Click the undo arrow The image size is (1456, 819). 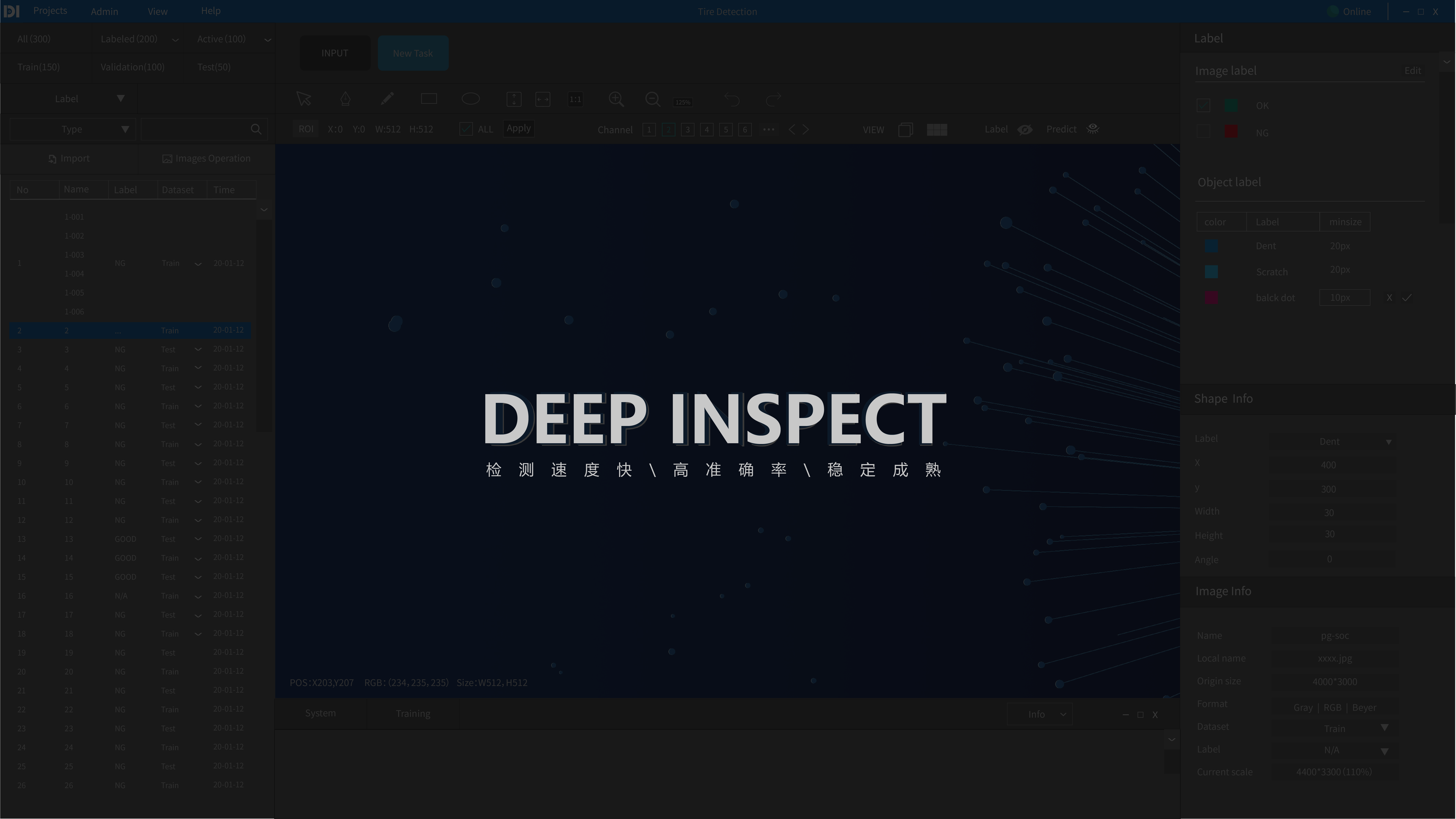(732, 100)
